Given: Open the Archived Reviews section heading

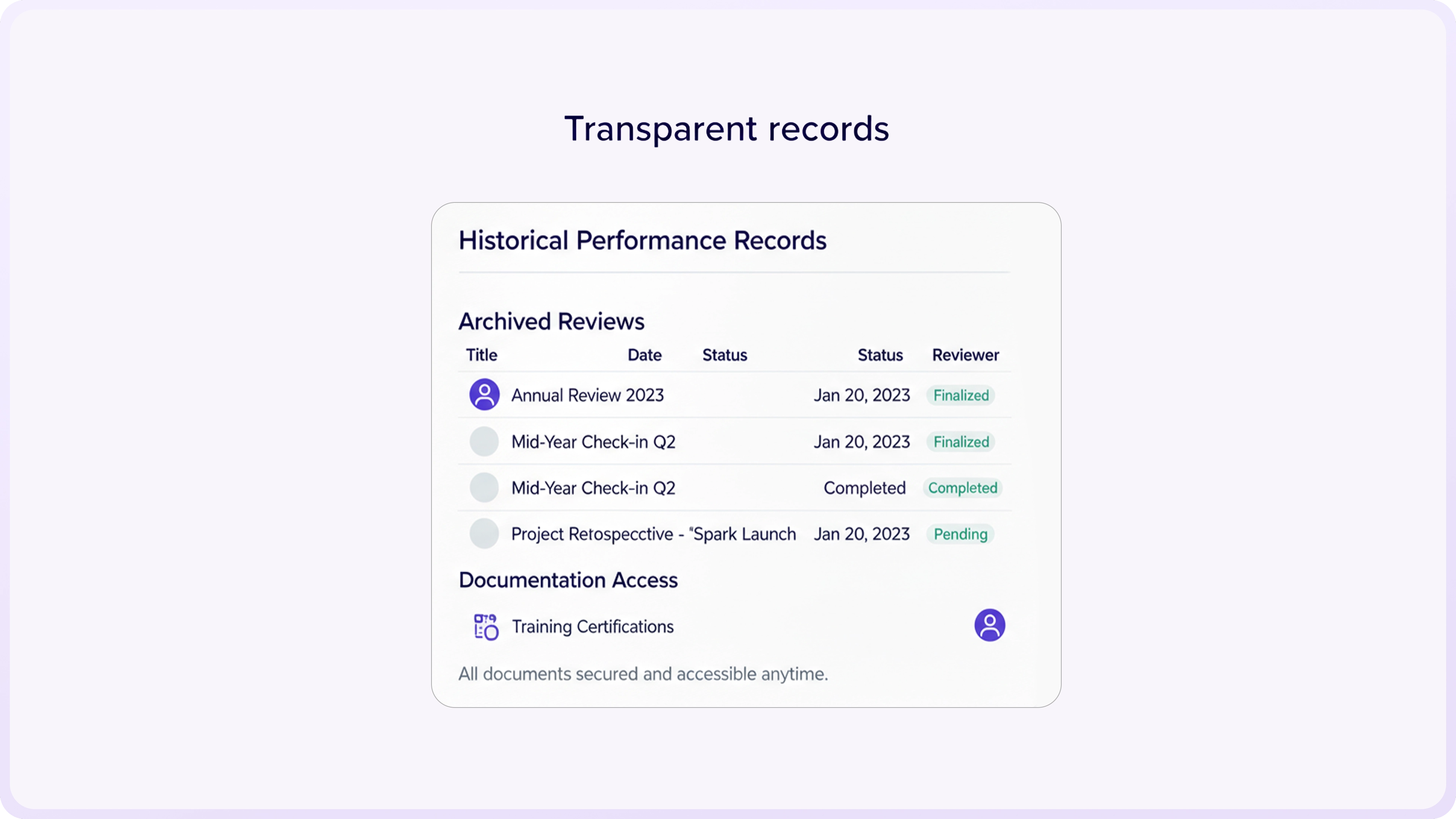Looking at the screenshot, I should point(551,321).
